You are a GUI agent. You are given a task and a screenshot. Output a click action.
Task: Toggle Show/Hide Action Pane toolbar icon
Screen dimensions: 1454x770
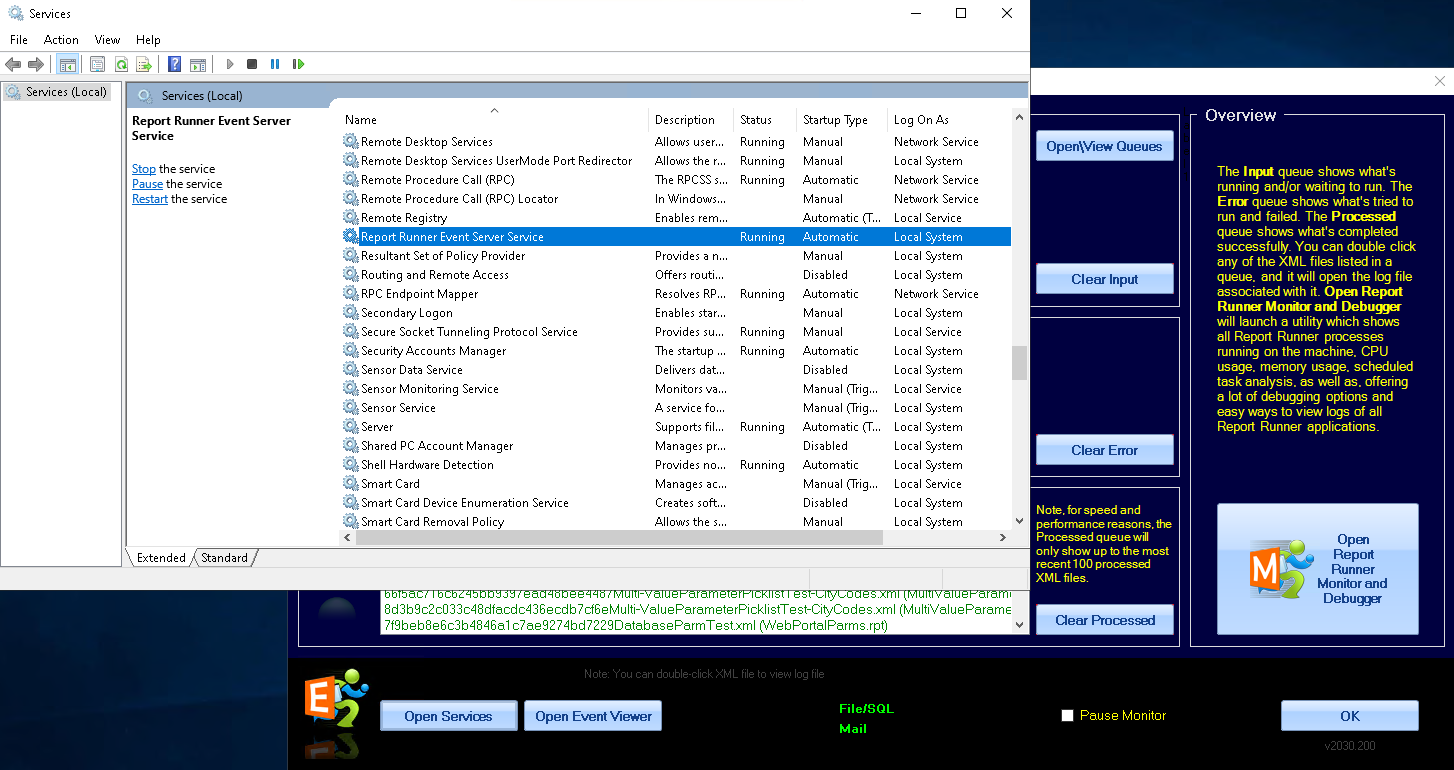[x=198, y=64]
